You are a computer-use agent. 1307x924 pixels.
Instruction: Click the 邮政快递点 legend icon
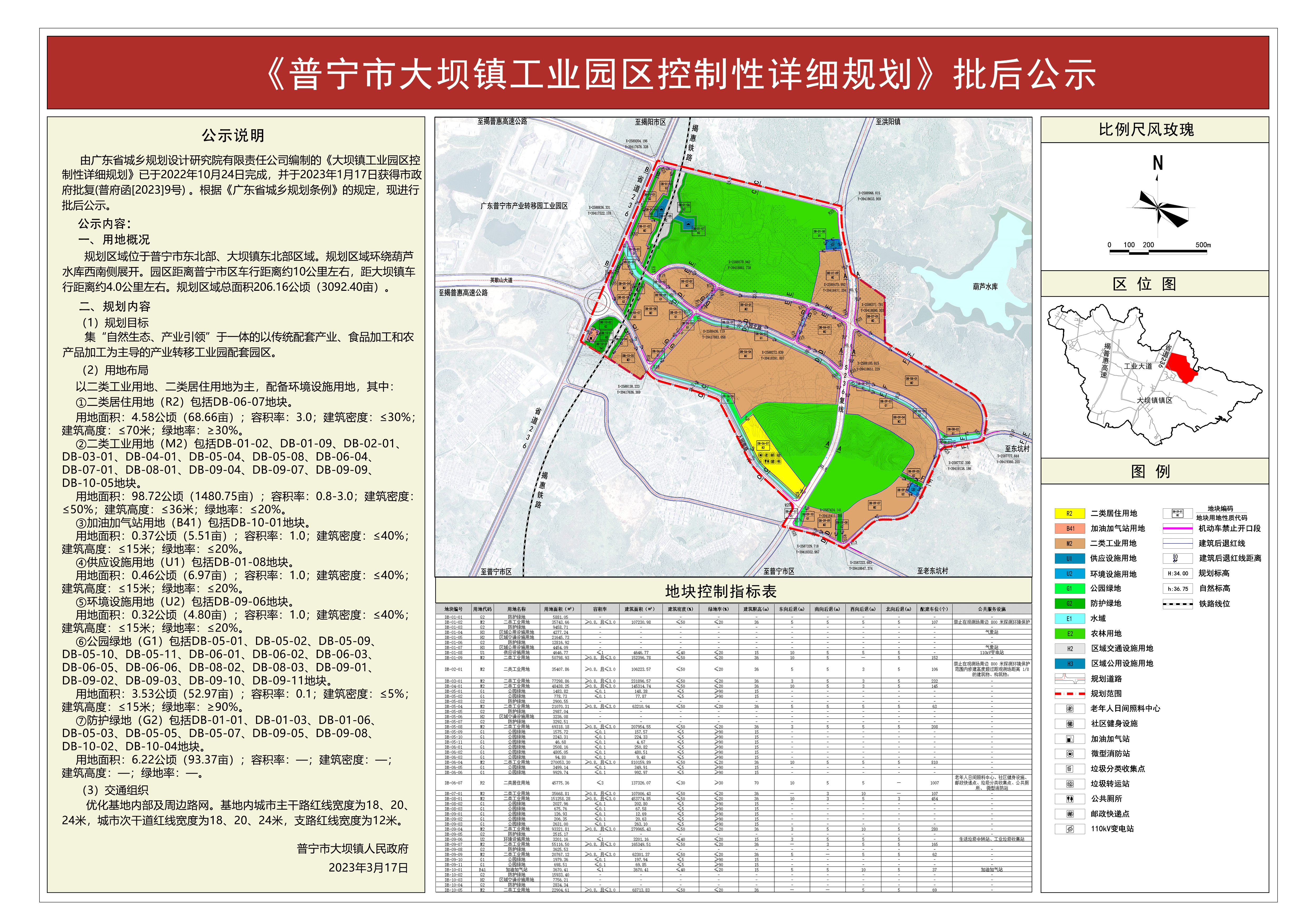tap(1070, 814)
